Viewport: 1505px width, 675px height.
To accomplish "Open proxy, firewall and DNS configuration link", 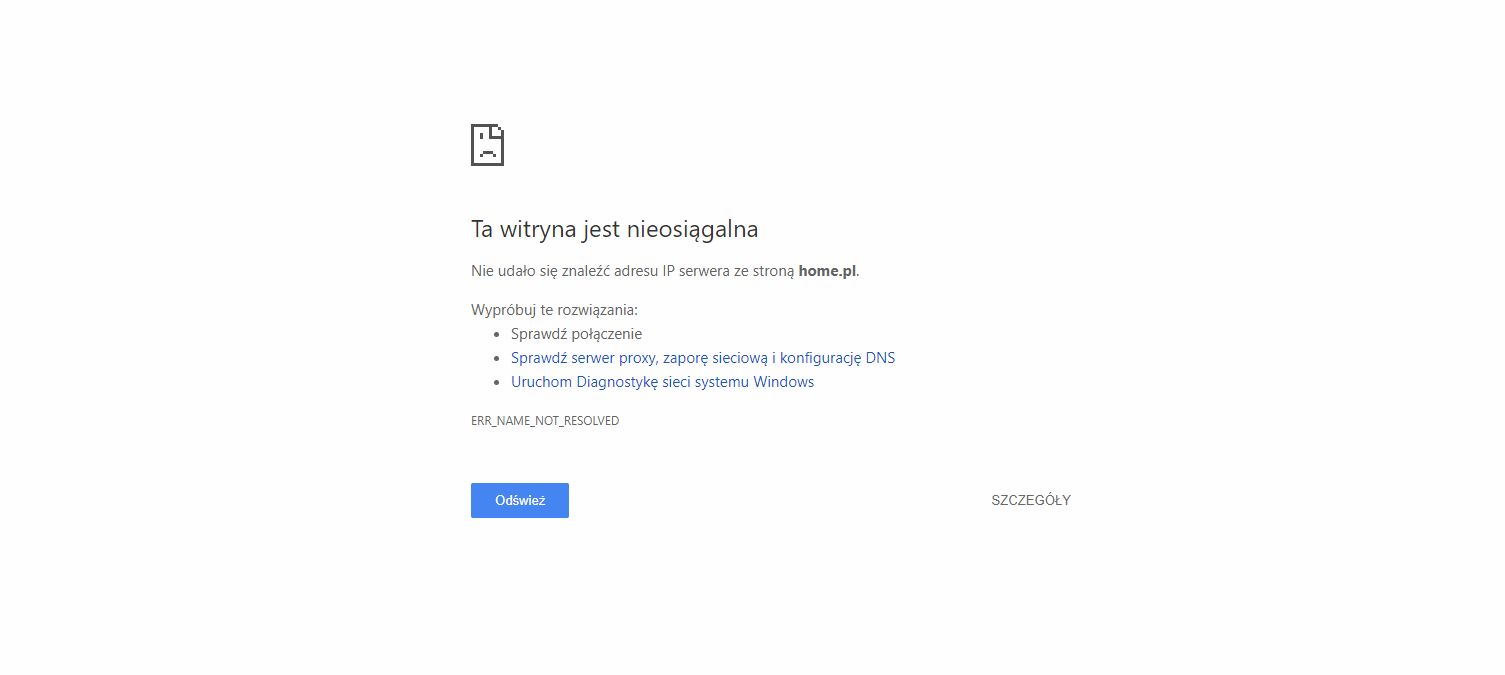I will (x=703, y=358).
